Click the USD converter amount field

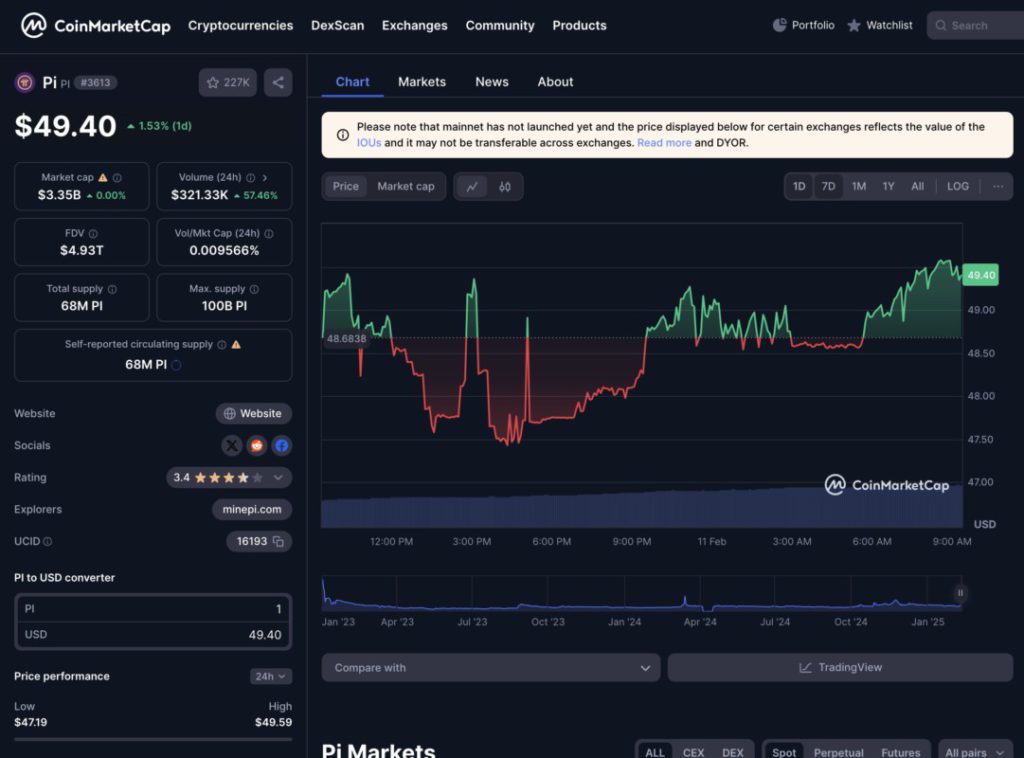click(x=153, y=635)
